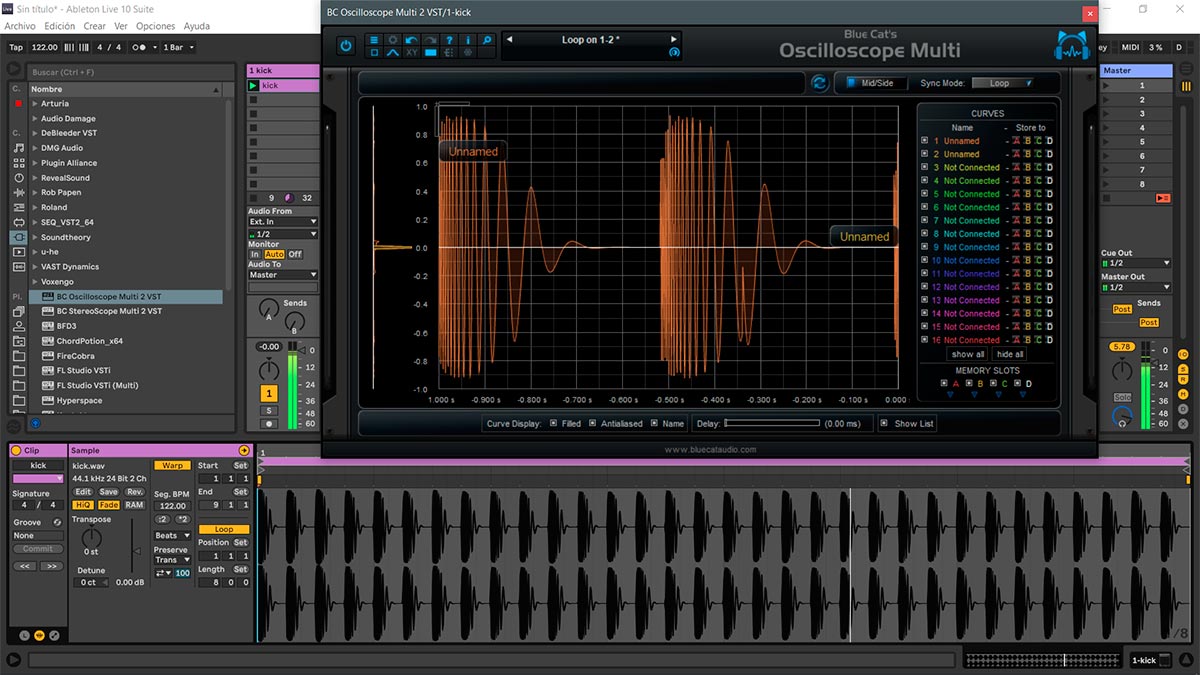The height and width of the screenshot is (675, 1200).
Task: Open the Ver menu
Action: (x=121, y=26)
